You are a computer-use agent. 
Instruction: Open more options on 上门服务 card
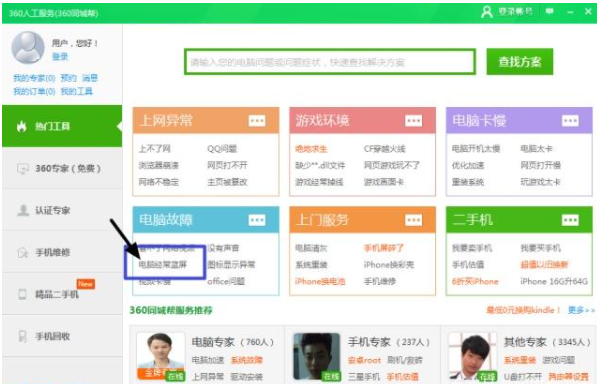pos(413,220)
